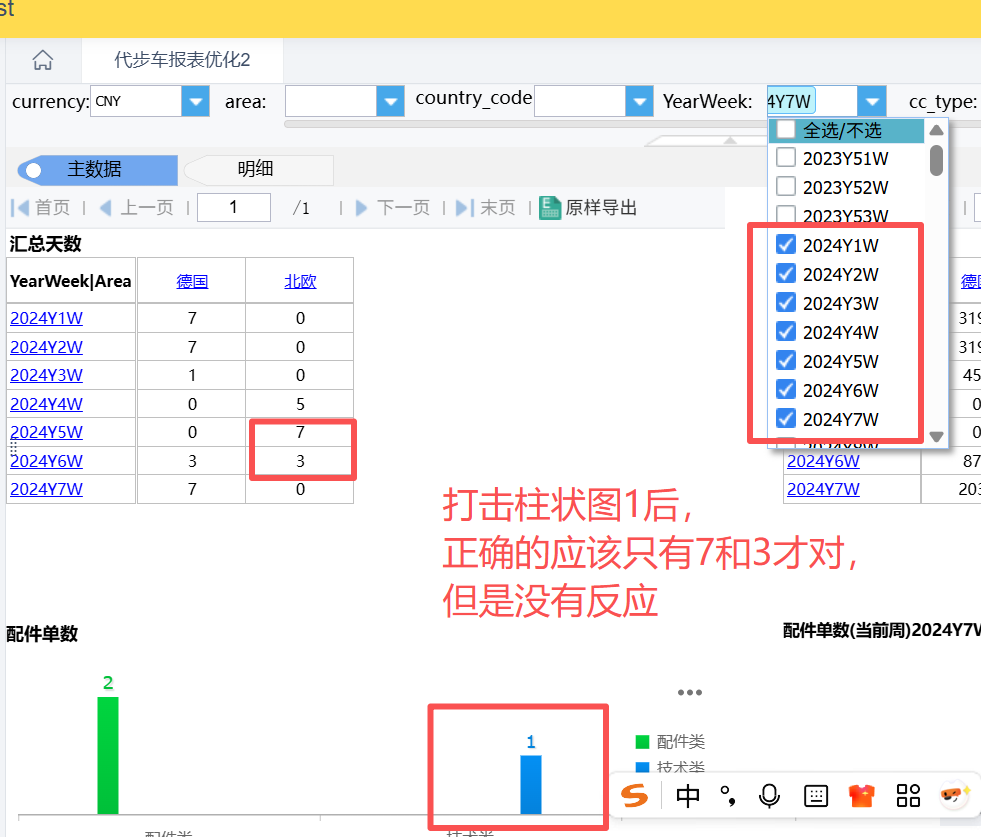Click the 原样导出 Excel export icon
This screenshot has width=981, height=837.
(549, 207)
